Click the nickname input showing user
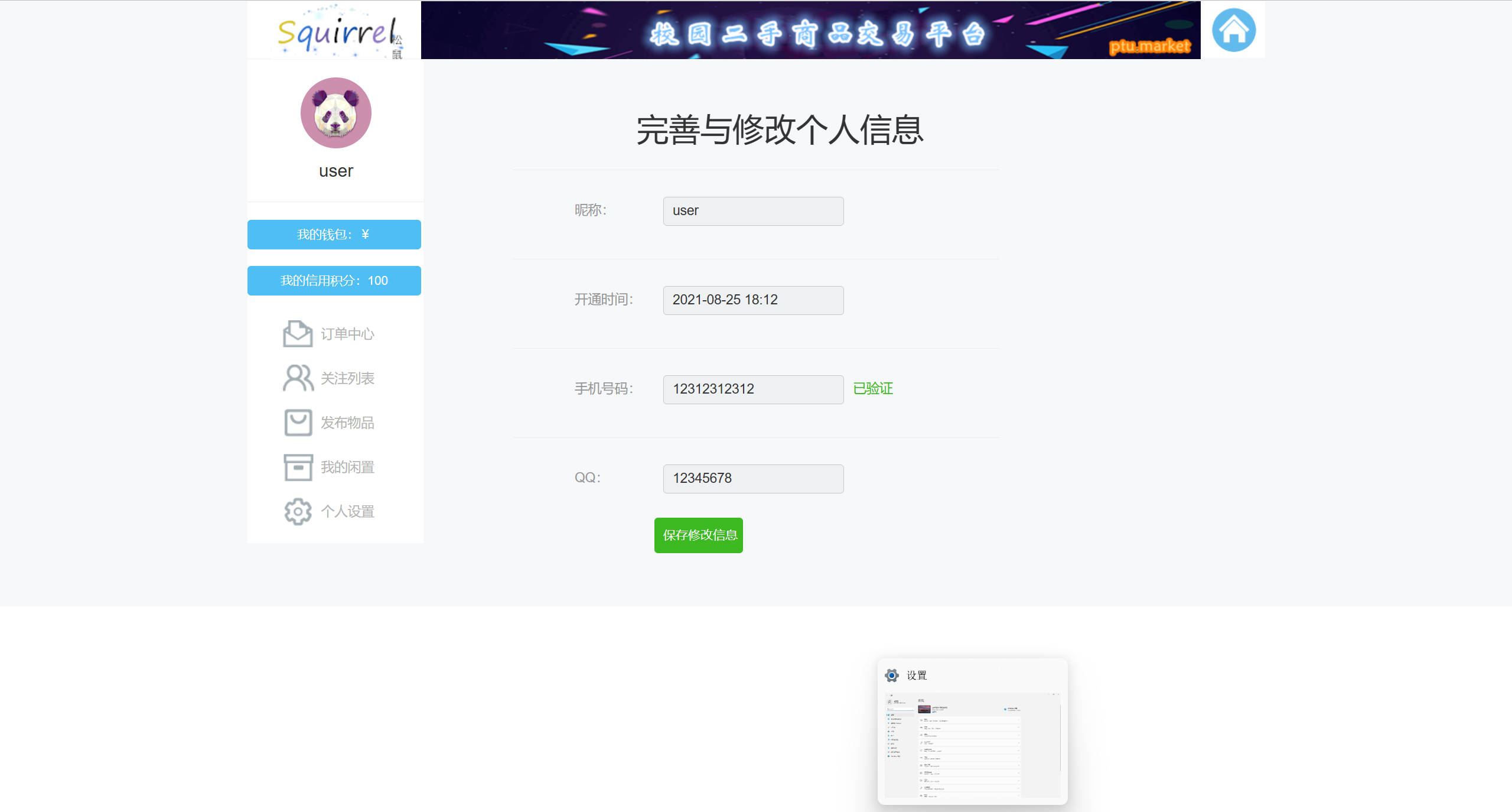The height and width of the screenshot is (812, 1512). [752, 210]
